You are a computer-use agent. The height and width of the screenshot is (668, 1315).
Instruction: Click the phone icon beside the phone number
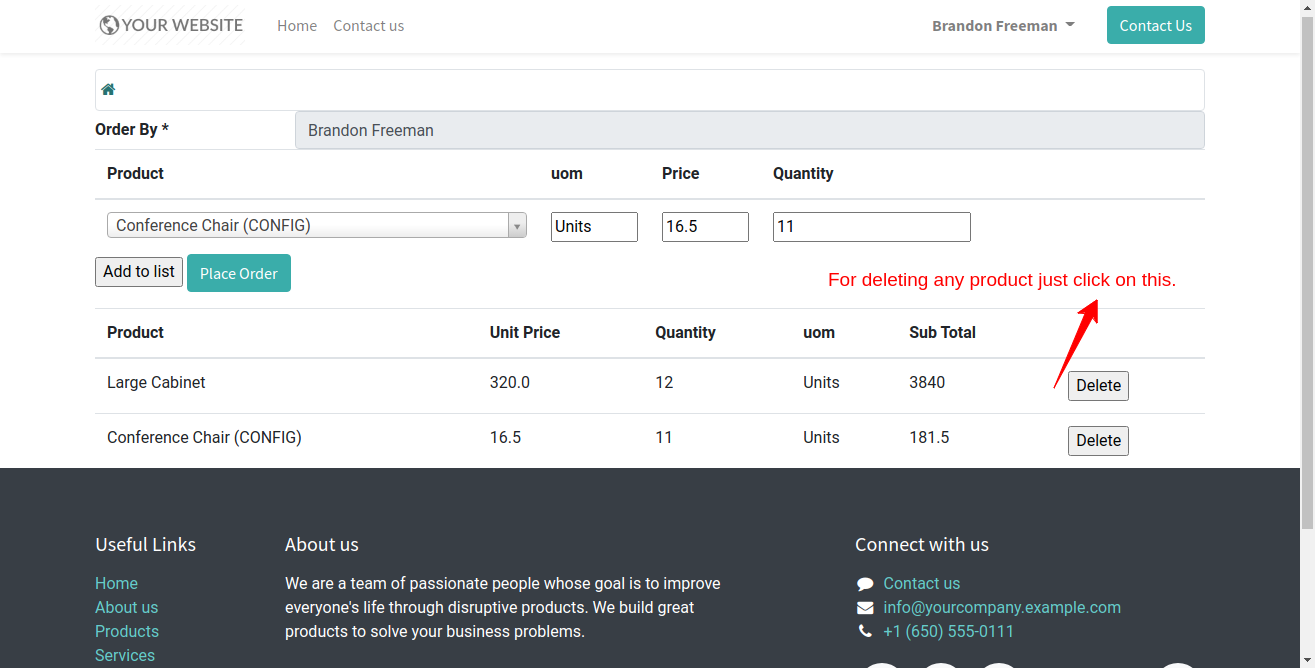[865, 632]
